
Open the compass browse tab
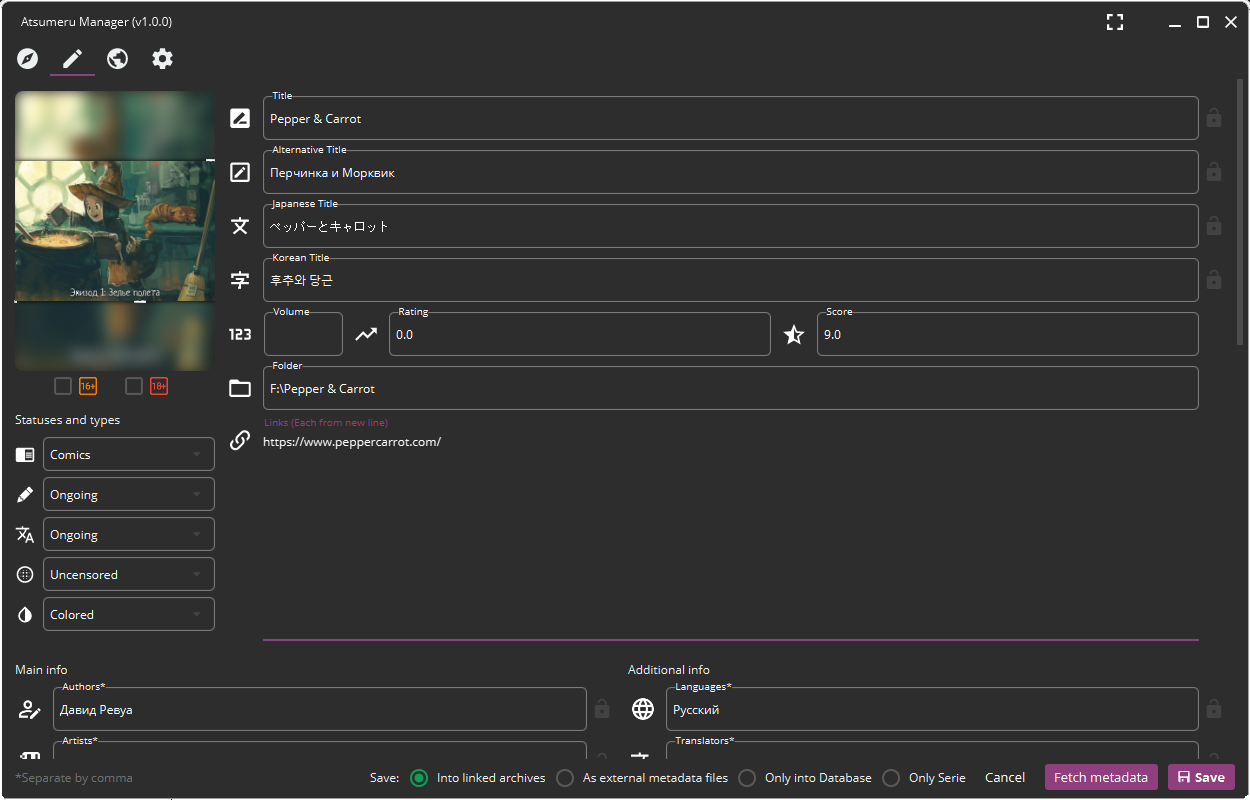click(27, 59)
